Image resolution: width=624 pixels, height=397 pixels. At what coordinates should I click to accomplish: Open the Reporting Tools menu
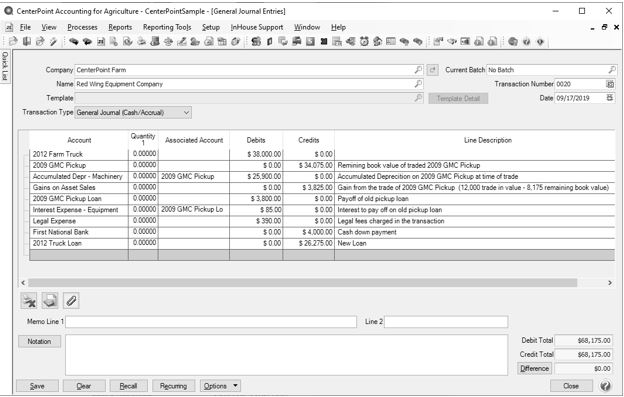coord(167,27)
